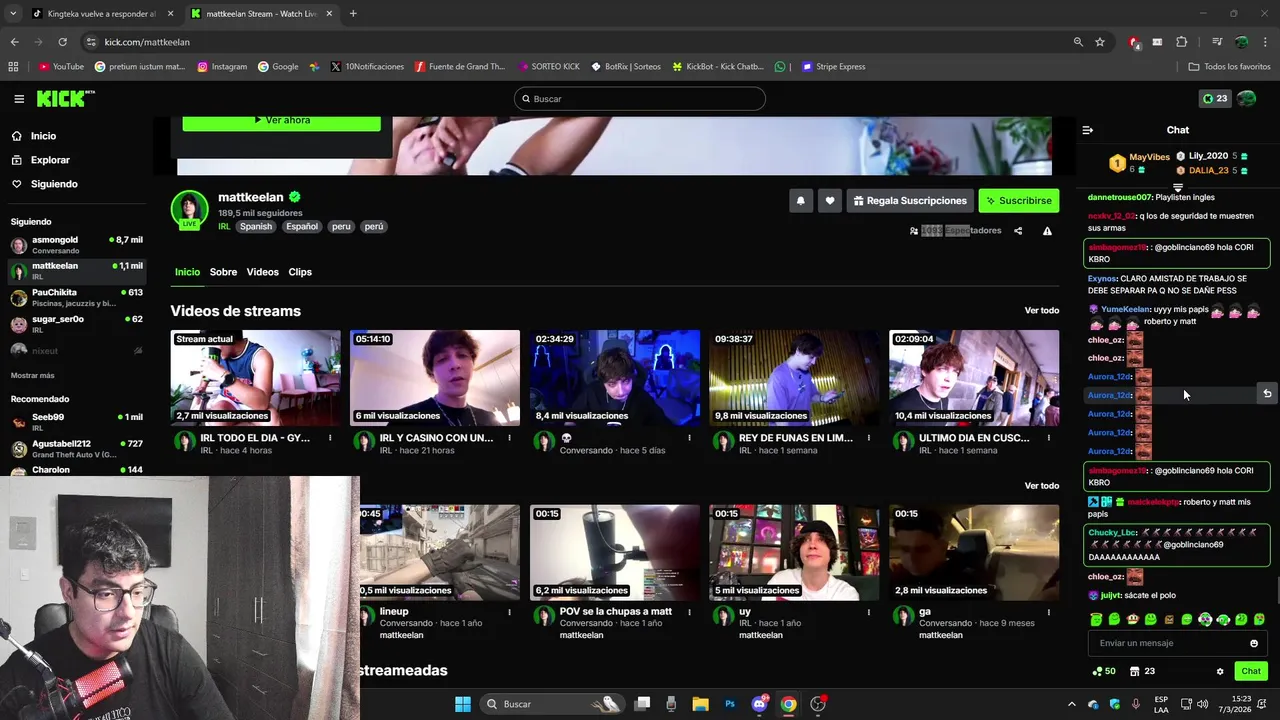Click the share stream icon
1280x720 pixels.
pyautogui.click(x=1018, y=231)
